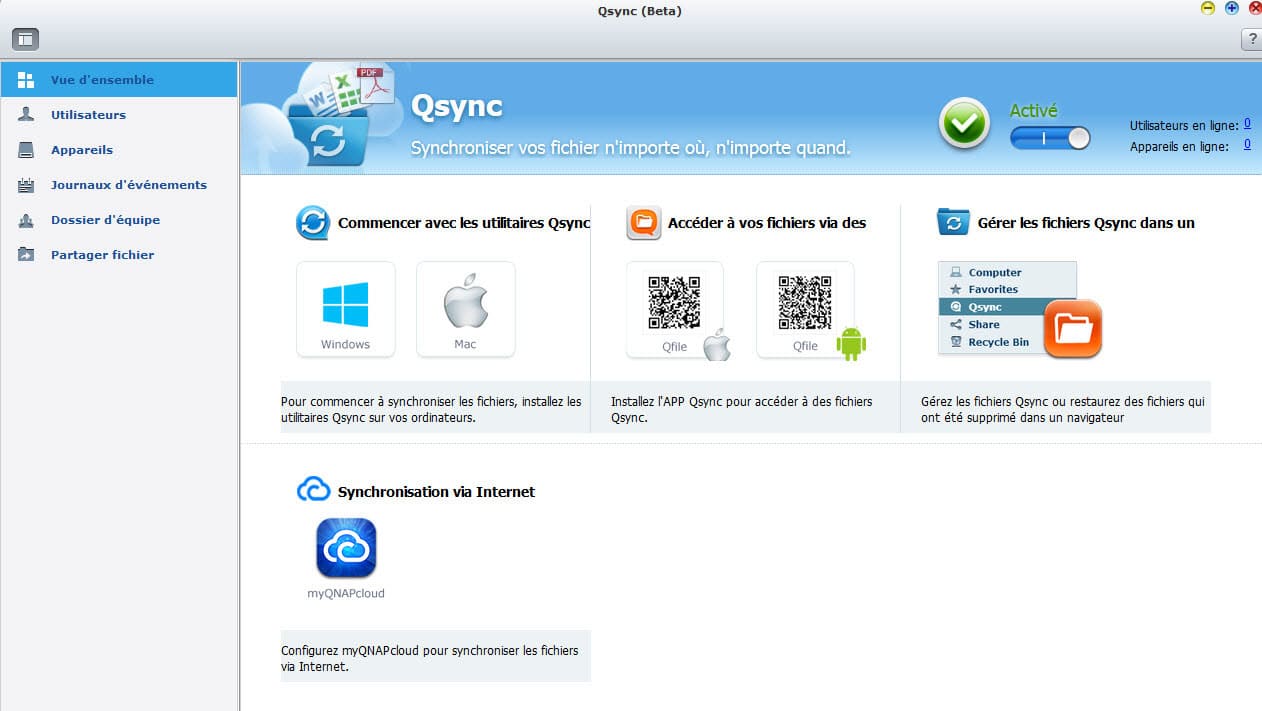Click the green checkmark status icon

click(964, 125)
